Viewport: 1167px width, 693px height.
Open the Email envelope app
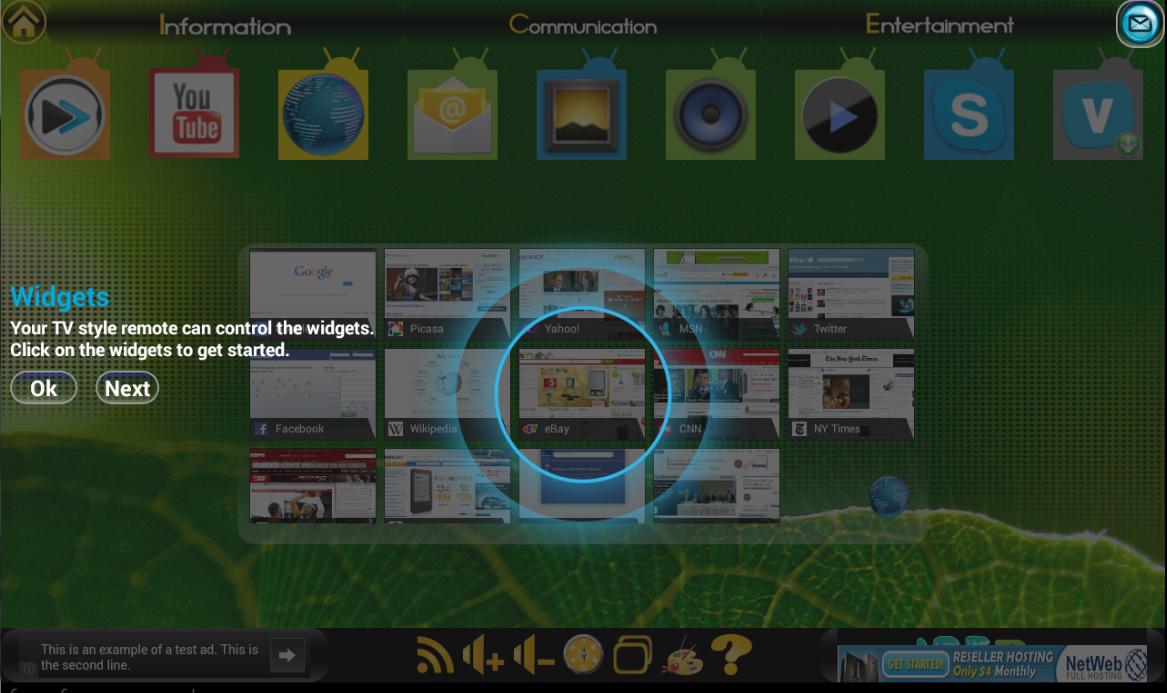pyautogui.click(x=453, y=115)
